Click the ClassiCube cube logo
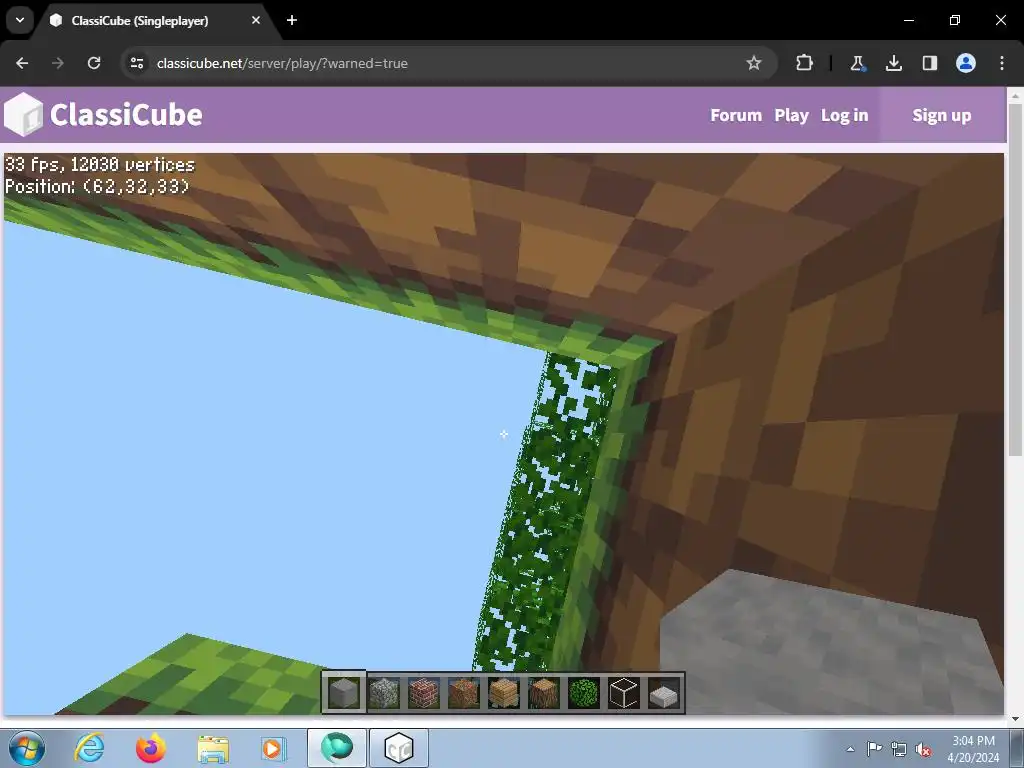This screenshot has width=1024, height=768. 24,114
